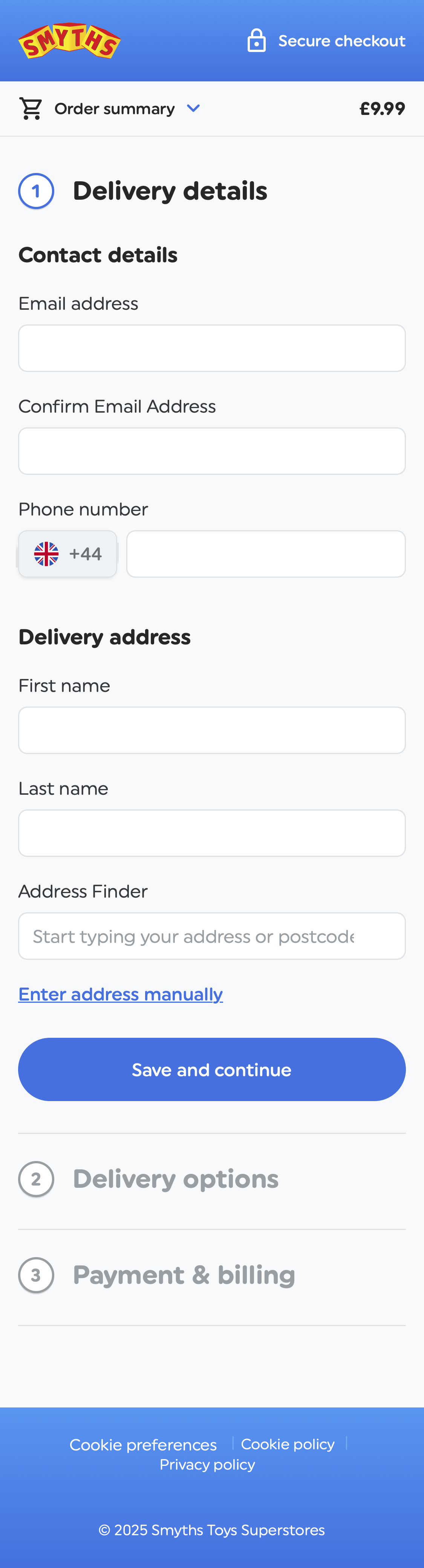Click the UK flag icon

click(x=46, y=554)
